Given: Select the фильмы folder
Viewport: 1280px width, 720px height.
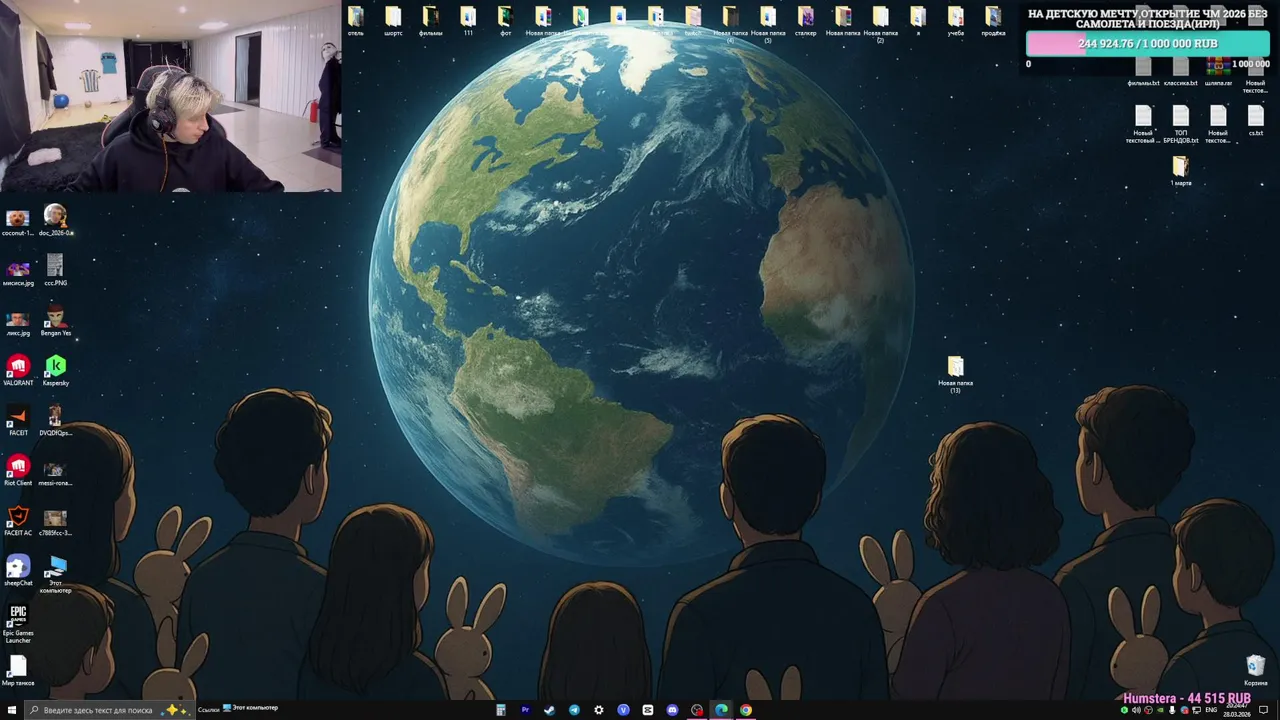Looking at the screenshot, I should pyautogui.click(x=431, y=21).
